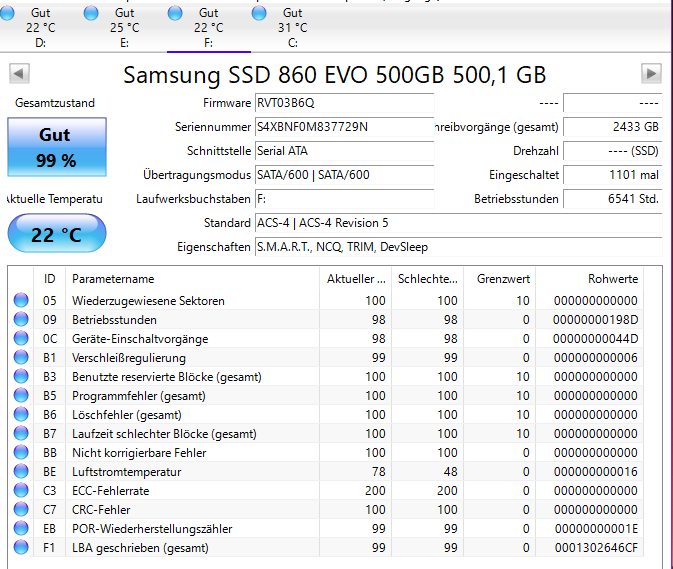Viewport: 673px width, 569px height.
Task: Click status icon of POR-Wiederherstellungszähler row
Action: tap(21, 529)
